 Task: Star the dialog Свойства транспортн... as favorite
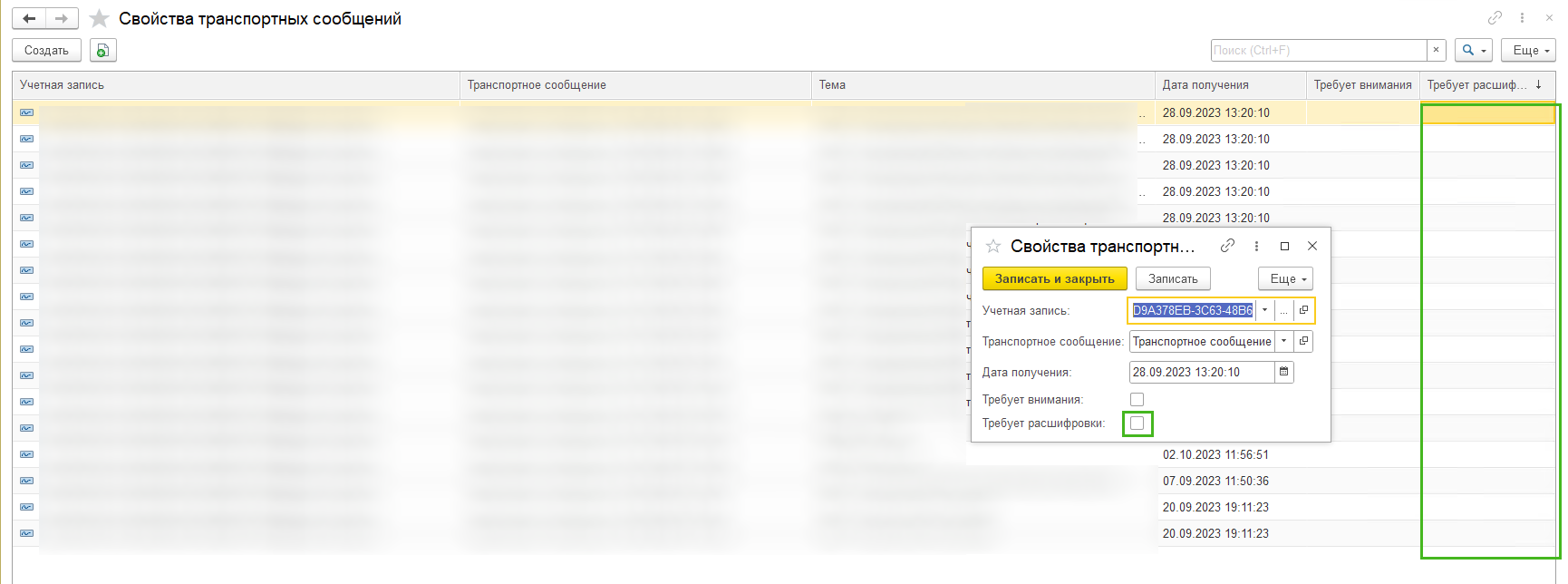[993, 246]
